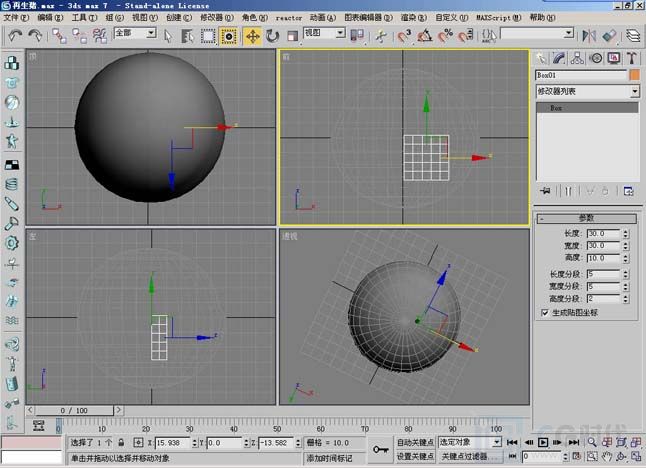Click the Mirror Selected Objects icon
Viewport: 646px width, 468px height.
589,36
